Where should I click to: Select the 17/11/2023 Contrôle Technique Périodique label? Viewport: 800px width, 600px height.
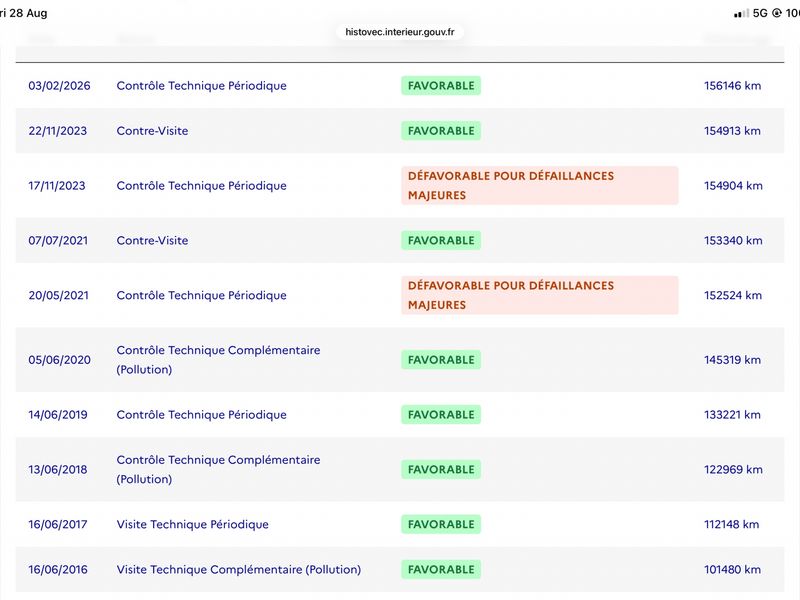pyautogui.click(x=201, y=186)
